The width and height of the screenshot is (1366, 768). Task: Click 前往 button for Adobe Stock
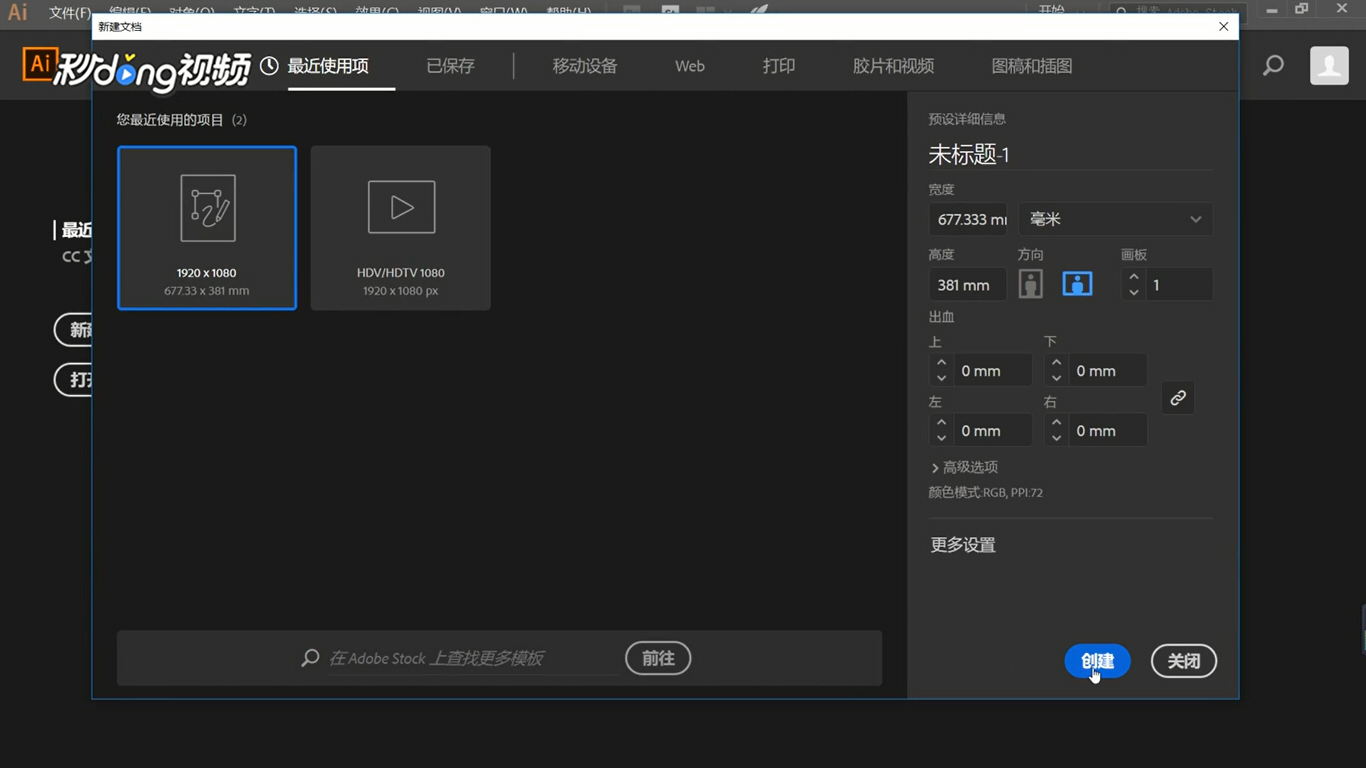tap(658, 658)
